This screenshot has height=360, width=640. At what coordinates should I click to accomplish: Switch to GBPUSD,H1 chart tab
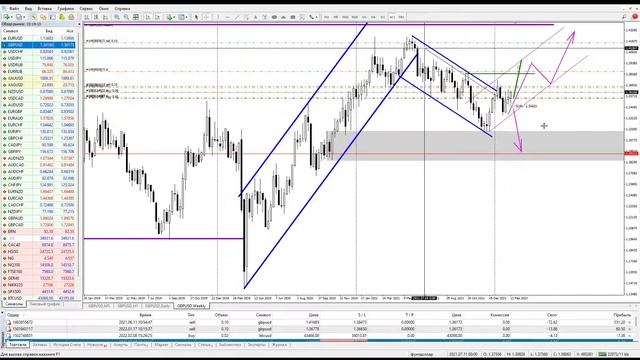[x=127, y=306]
